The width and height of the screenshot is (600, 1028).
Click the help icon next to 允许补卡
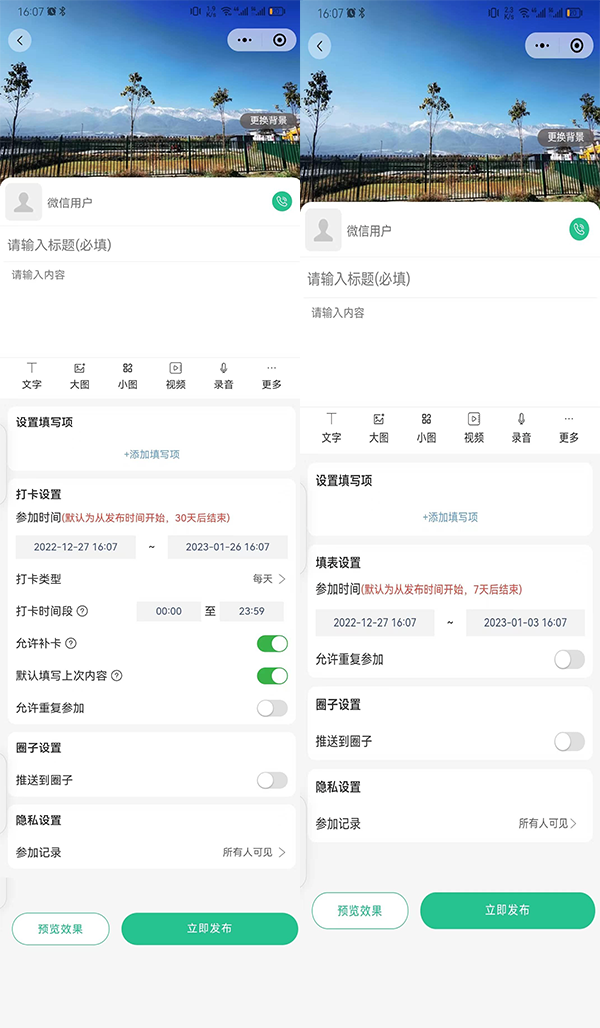pyautogui.click(x=71, y=643)
